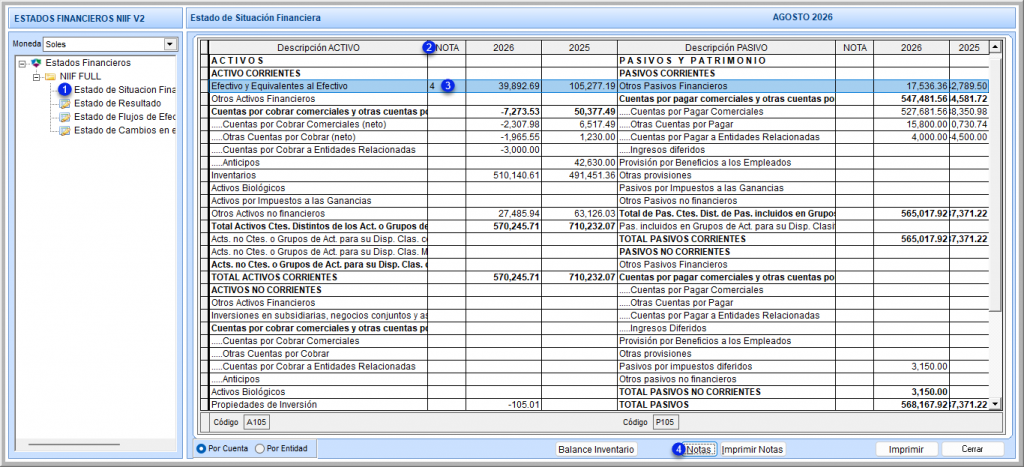The image size is (1024, 467).
Task: Click note number 4 in NOTA column
Action: click(x=432, y=86)
